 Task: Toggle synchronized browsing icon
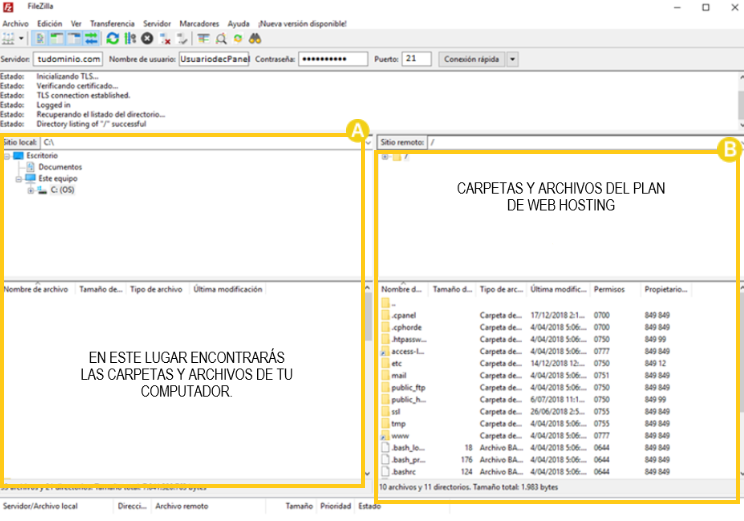tap(238, 38)
